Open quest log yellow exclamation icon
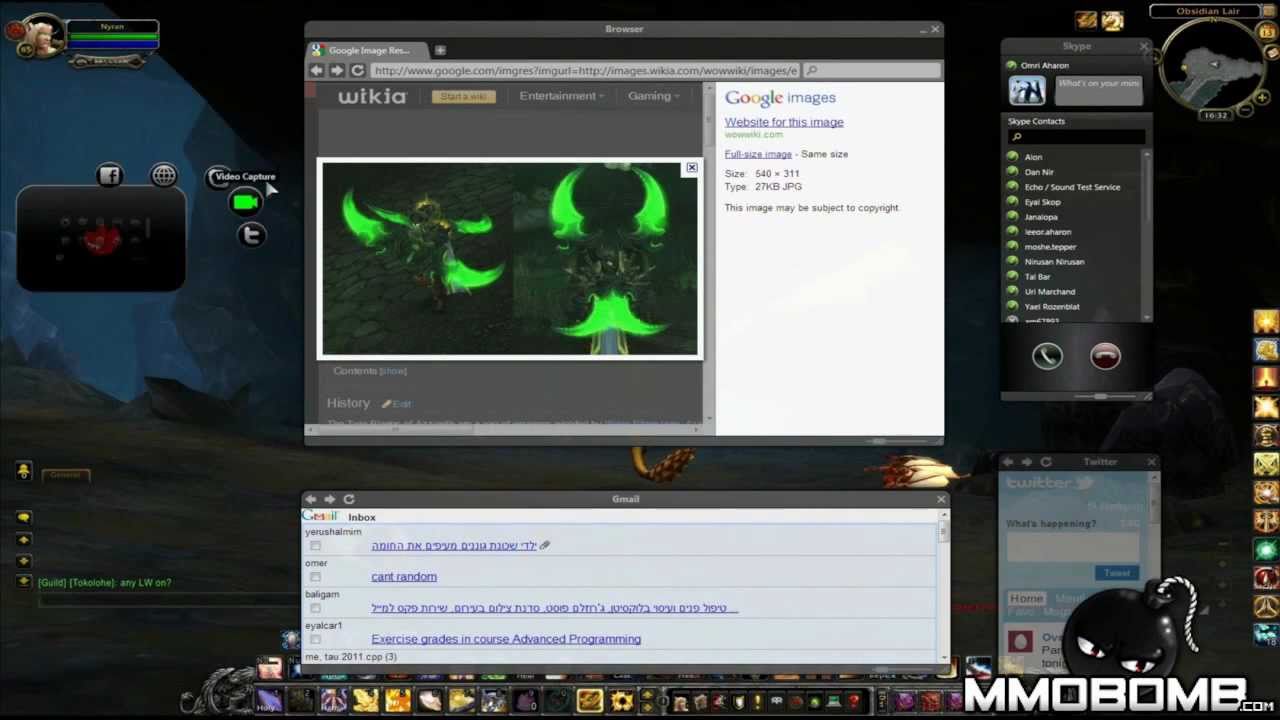Screen dimensions: 1280x720 [757, 702]
